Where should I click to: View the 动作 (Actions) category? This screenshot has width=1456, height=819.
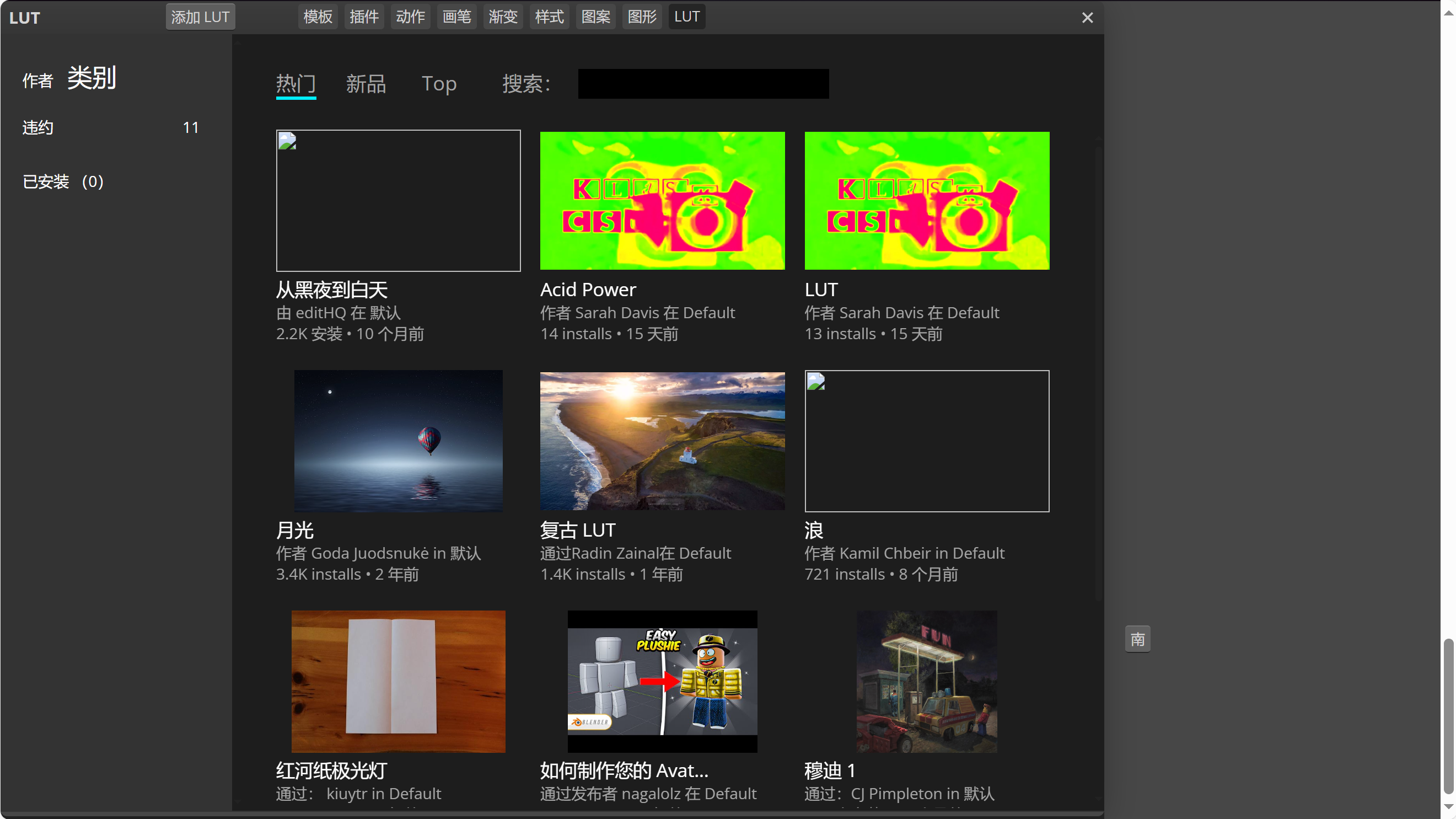click(410, 17)
